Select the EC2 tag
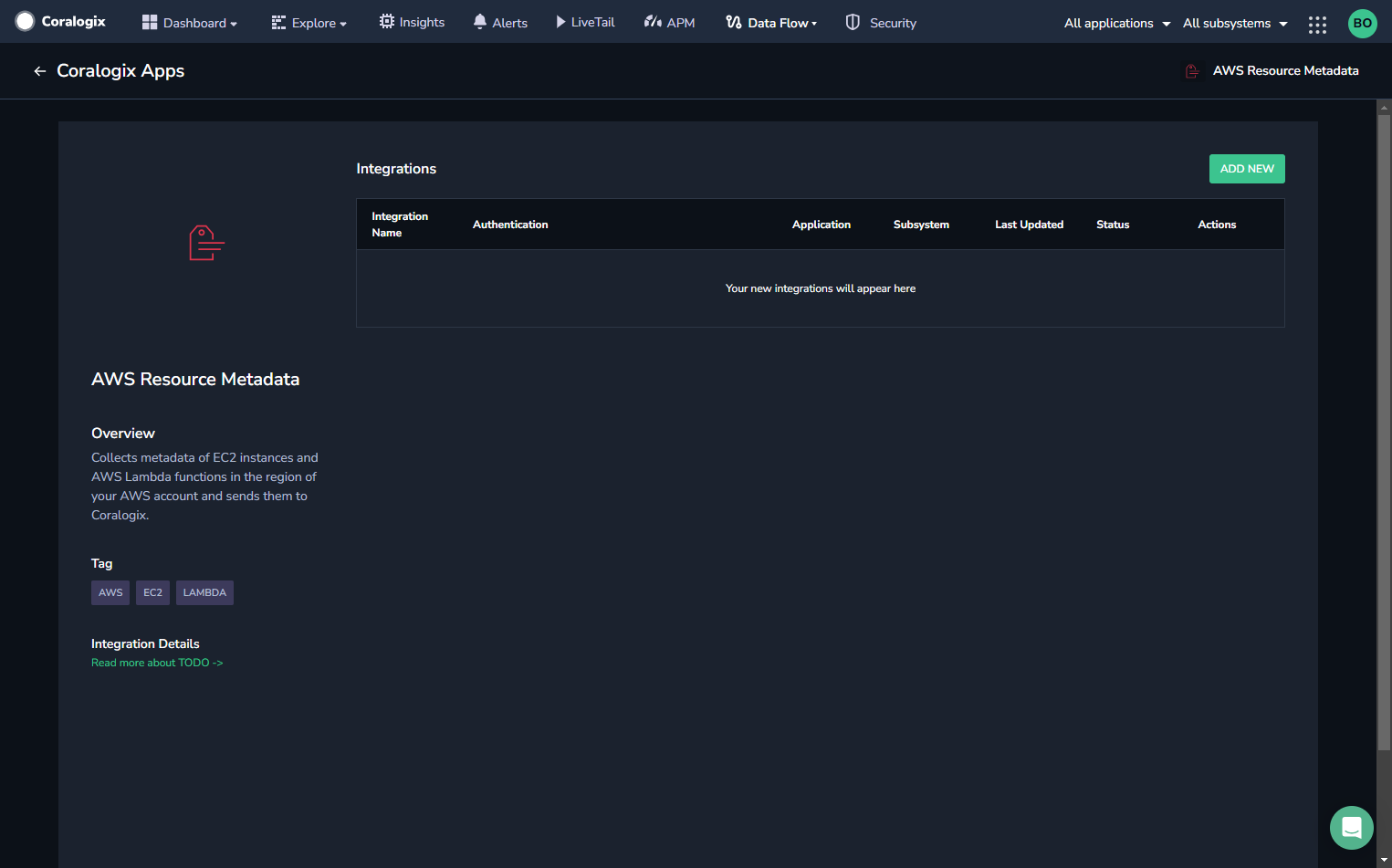Image resolution: width=1392 pixels, height=868 pixels. point(152,592)
